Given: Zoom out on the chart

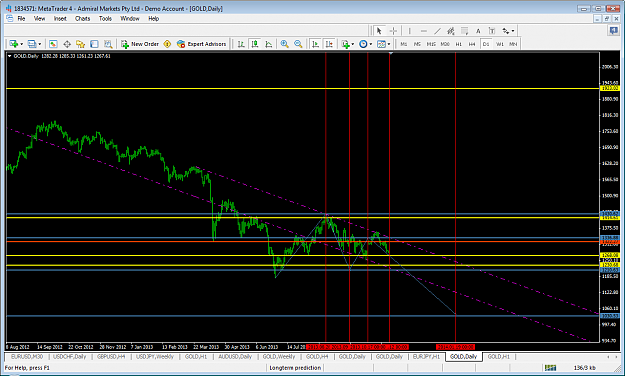Looking at the screenshot, I should click(298, 44).
